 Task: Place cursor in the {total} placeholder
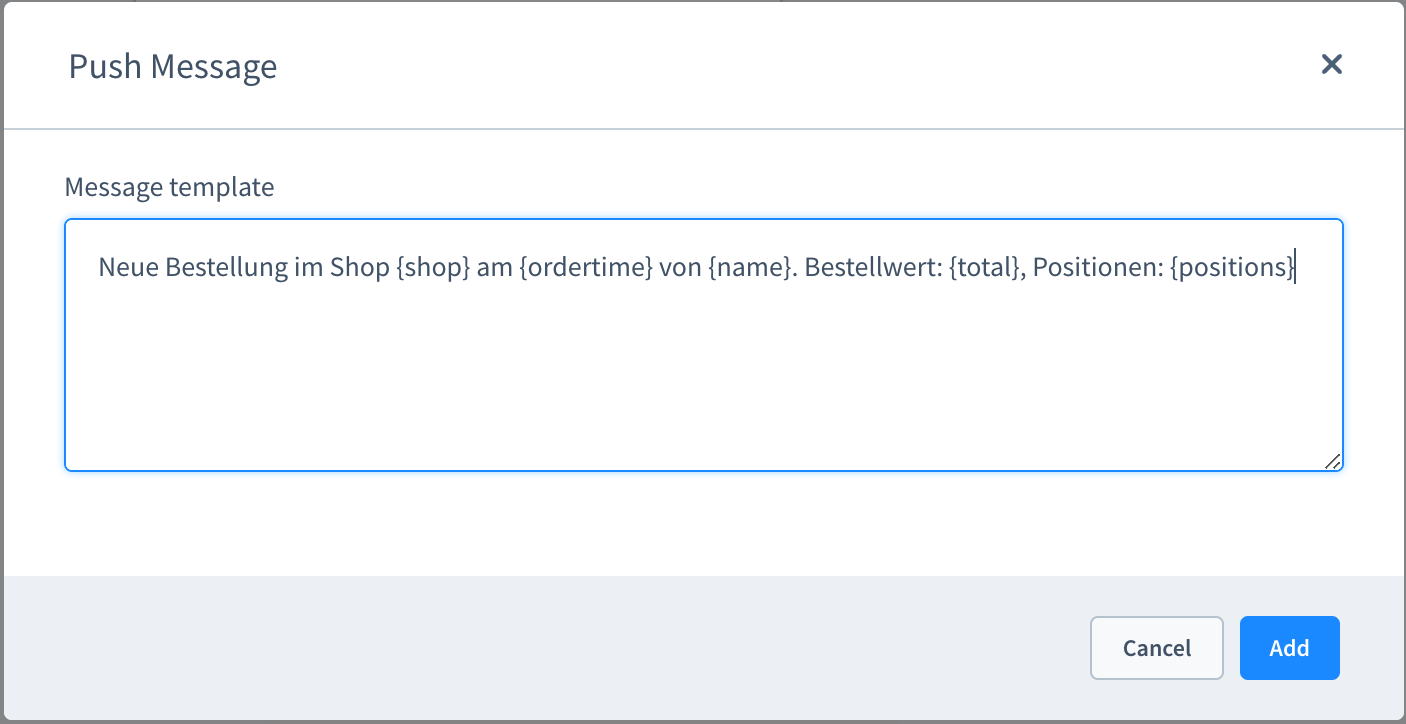[986, 268]
